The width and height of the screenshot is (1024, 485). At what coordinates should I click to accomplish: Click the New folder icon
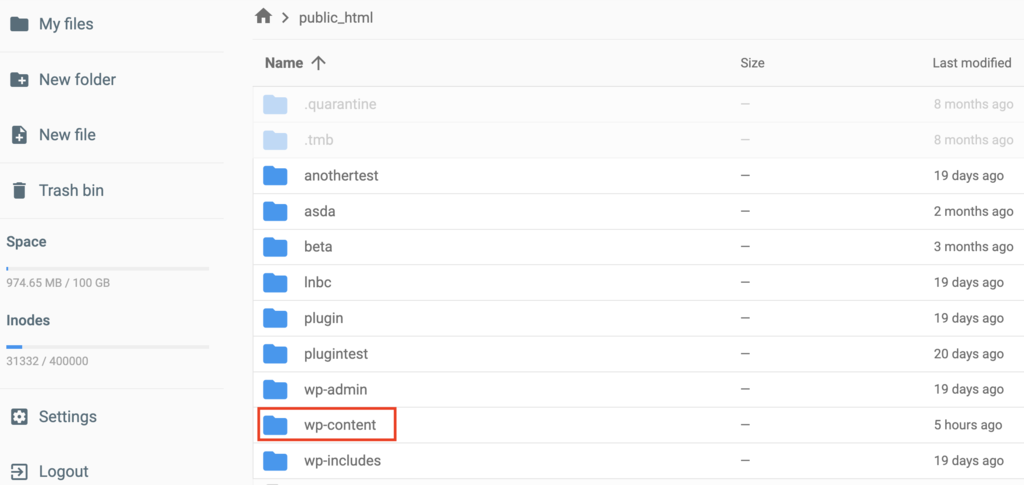click(19, 80)
